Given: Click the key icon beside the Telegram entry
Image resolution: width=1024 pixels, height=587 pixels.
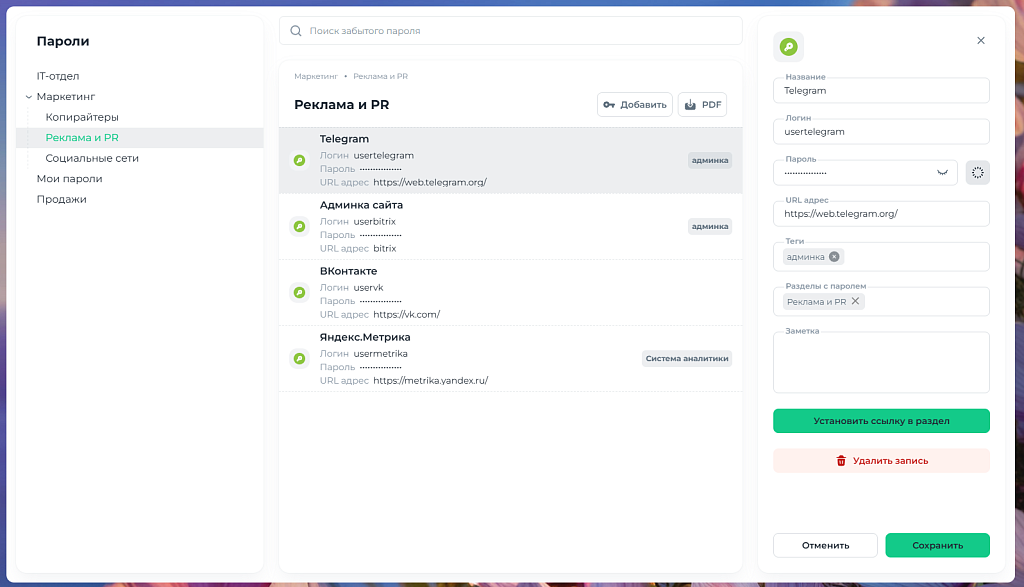Looking at the screenshot, I should point(298,160).
